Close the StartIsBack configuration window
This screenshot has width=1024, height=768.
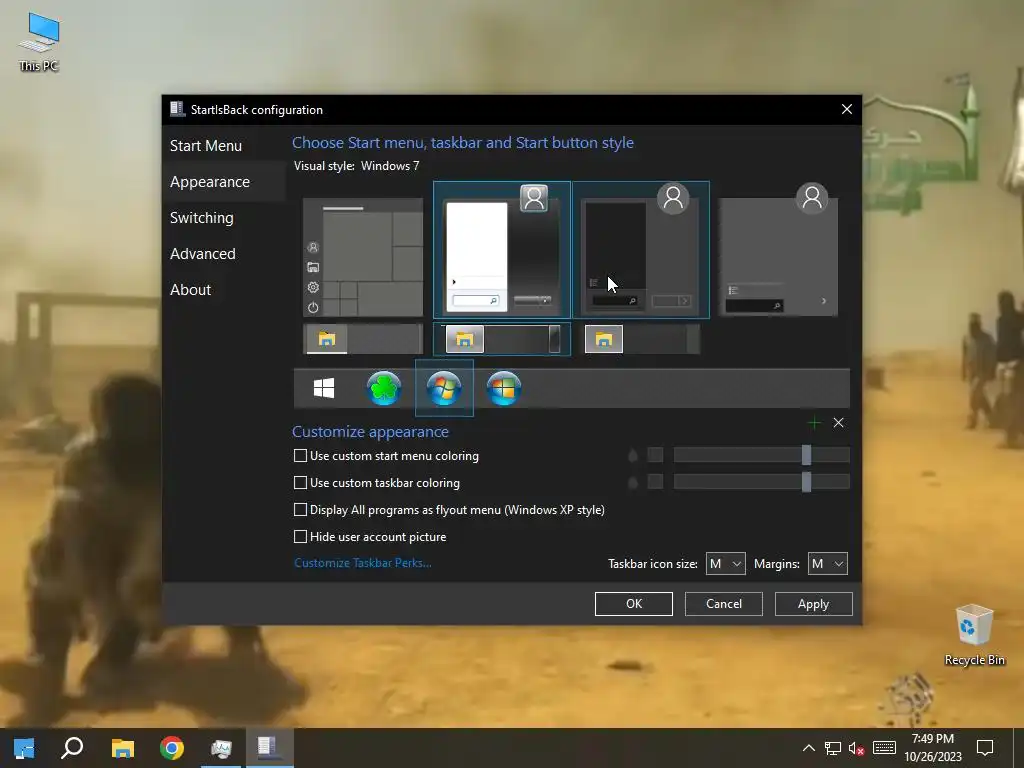847,109
